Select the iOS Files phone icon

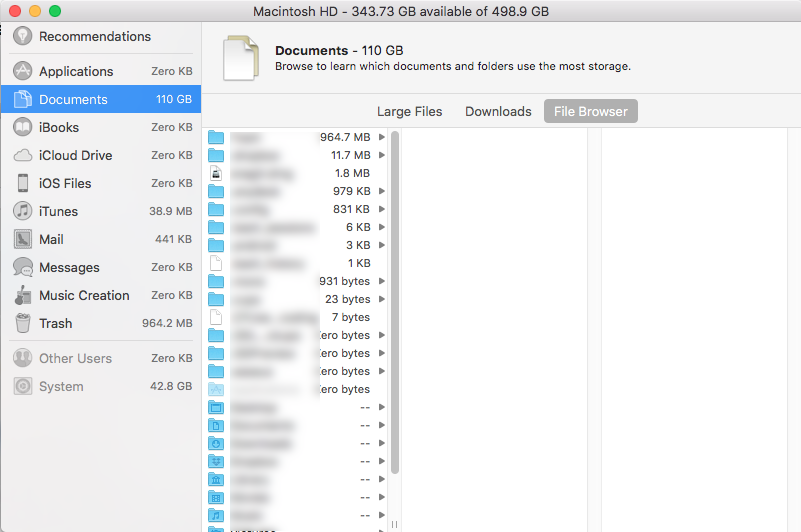pos(22,183)
